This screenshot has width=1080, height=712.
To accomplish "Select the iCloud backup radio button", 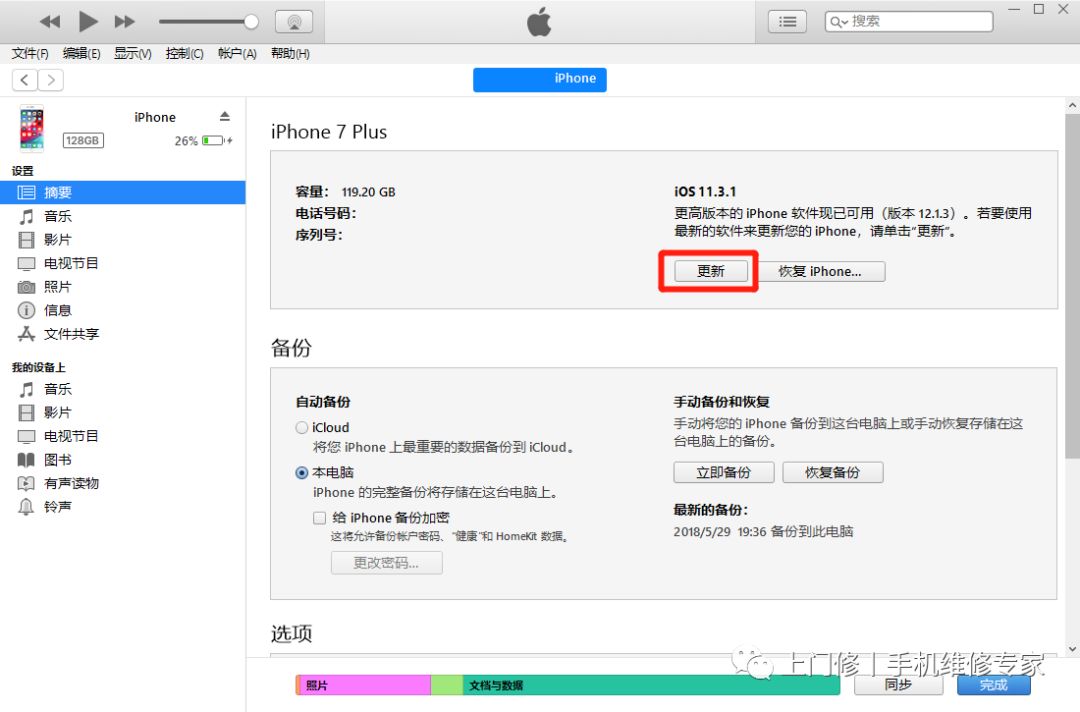I will tap(302, 428).
